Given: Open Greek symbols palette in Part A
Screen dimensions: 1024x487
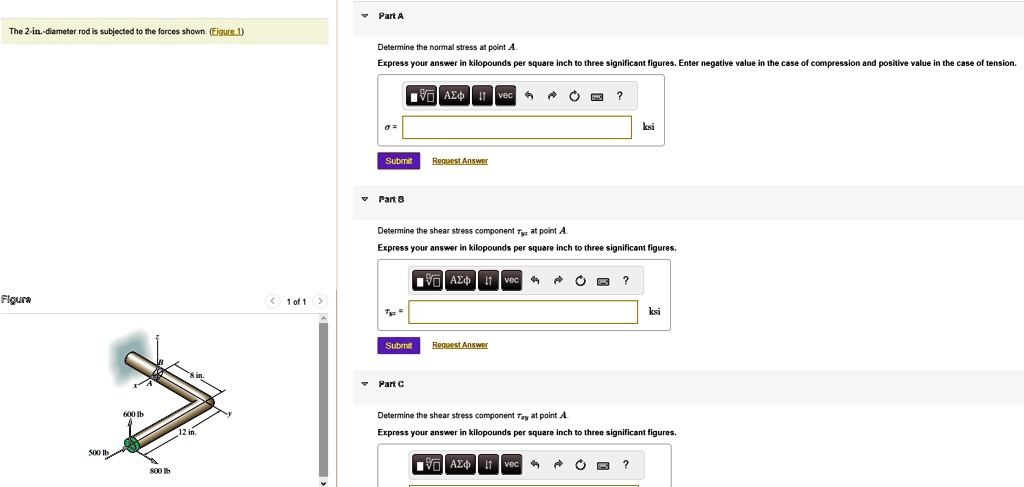Looking at the screenshot, I should 453,96.
